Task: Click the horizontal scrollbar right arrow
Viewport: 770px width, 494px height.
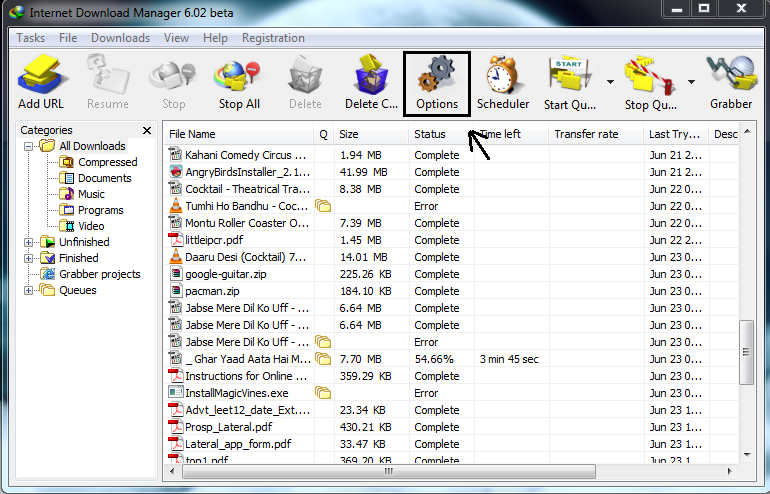Action: tap(730, 471)
